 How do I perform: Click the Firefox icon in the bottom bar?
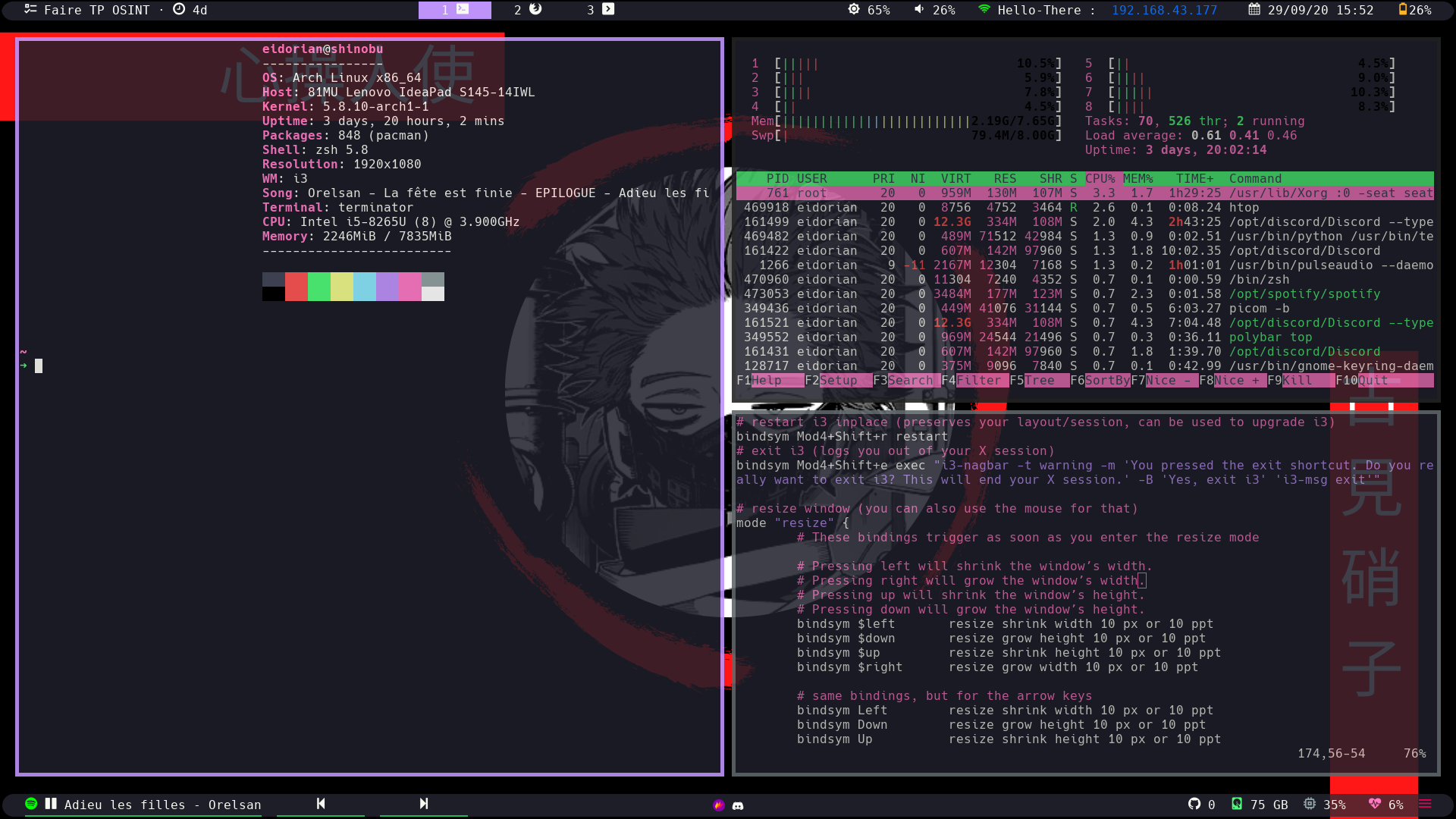click(x=719, y=805)
